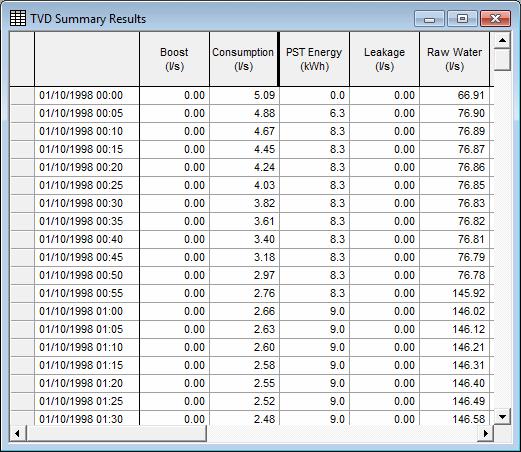Viewport: 521px width, 452px height.
Task: Click the scroll down arrow
Action: [x=502, y=416]
